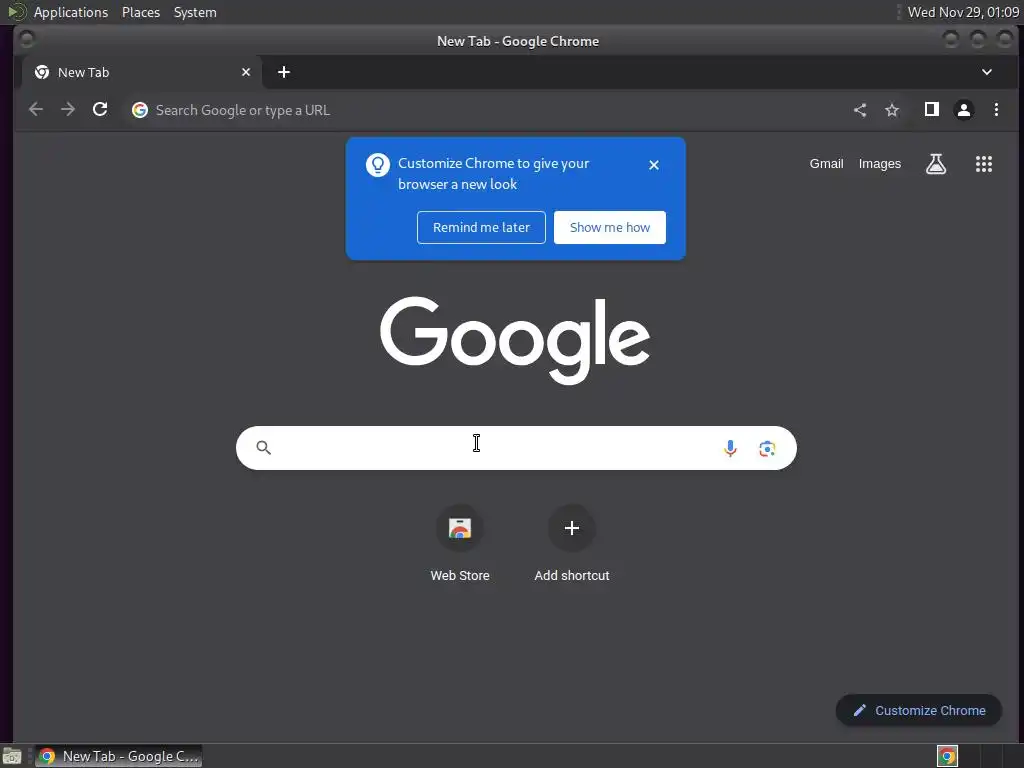Reload the current page
Viewport: 1024px width, 768px height.
(x=100, y=110)
